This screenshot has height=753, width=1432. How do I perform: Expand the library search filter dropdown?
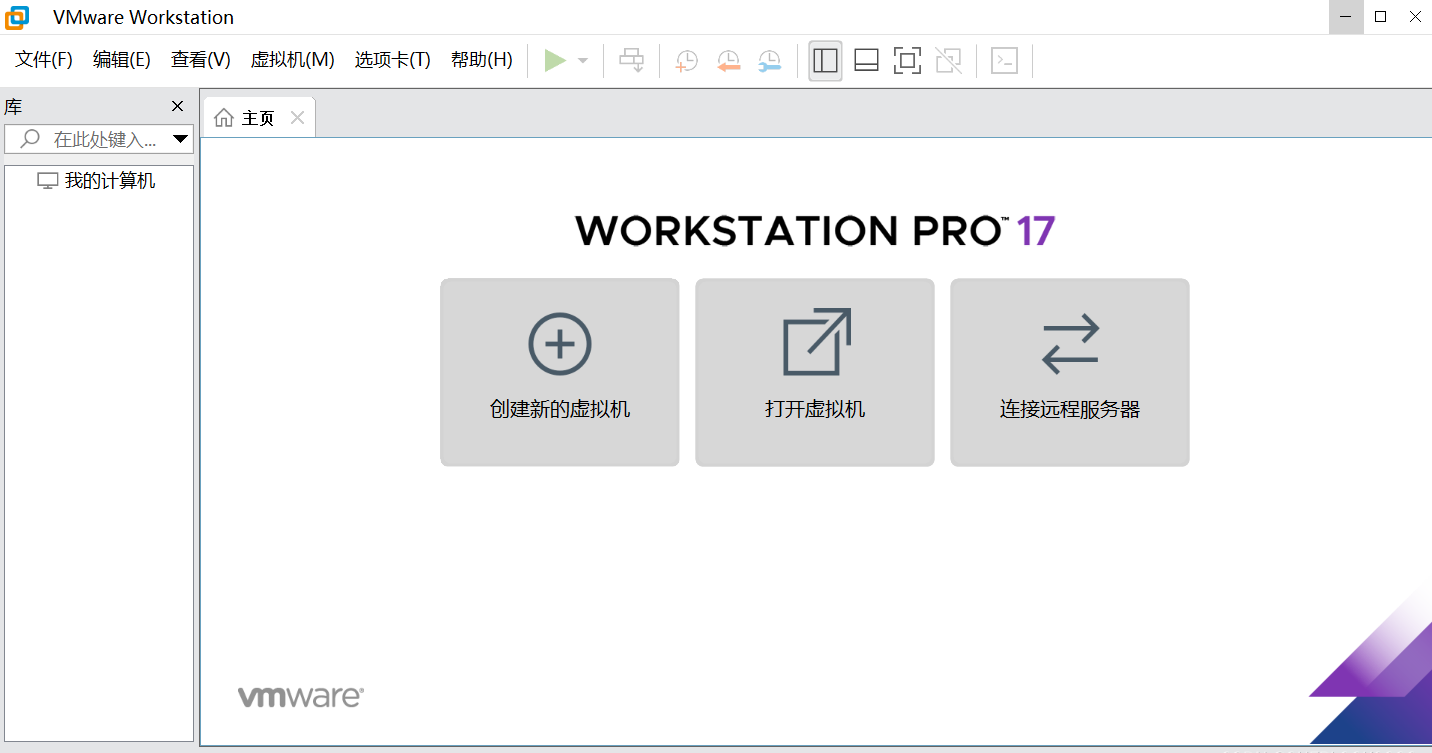[181, 139]
